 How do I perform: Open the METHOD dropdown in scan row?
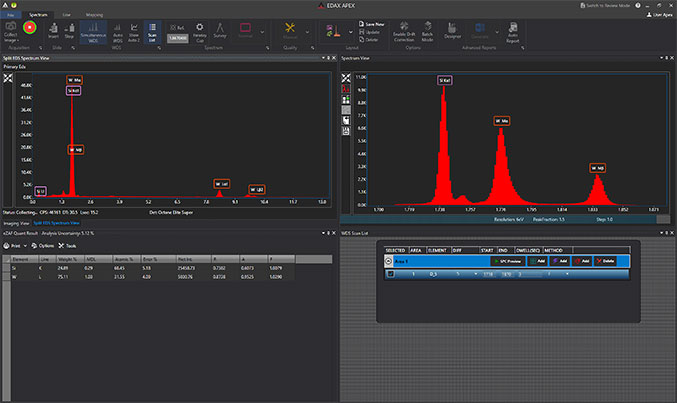coord(567,274)
